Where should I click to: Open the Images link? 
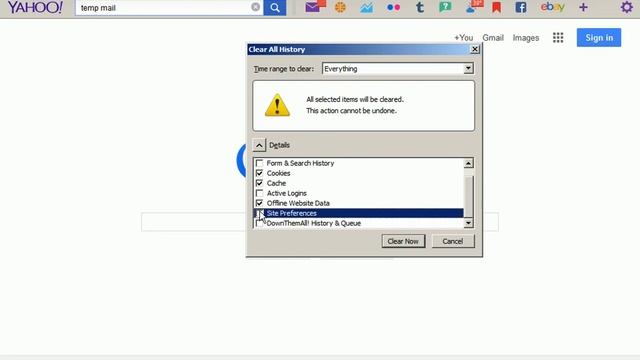click(526, 38)
